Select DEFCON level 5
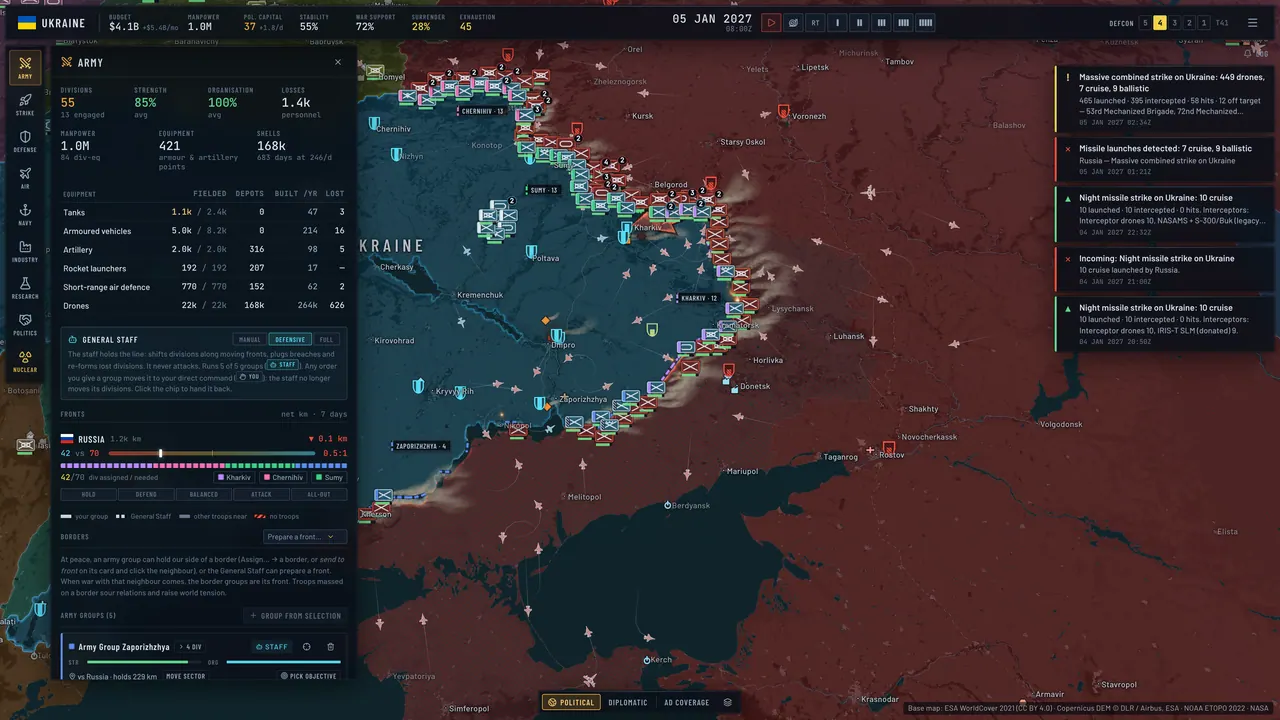The height and width of the screenshot is (720, 1280). coord(1146,22)
